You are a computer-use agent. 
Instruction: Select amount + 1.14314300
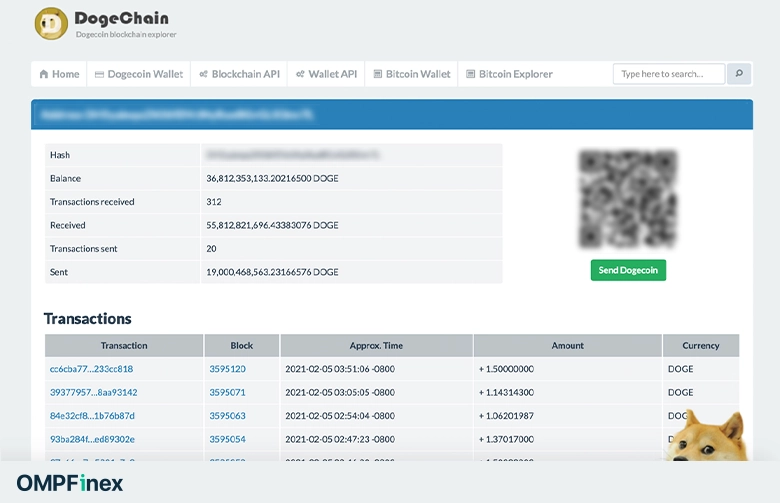point(506,393)
